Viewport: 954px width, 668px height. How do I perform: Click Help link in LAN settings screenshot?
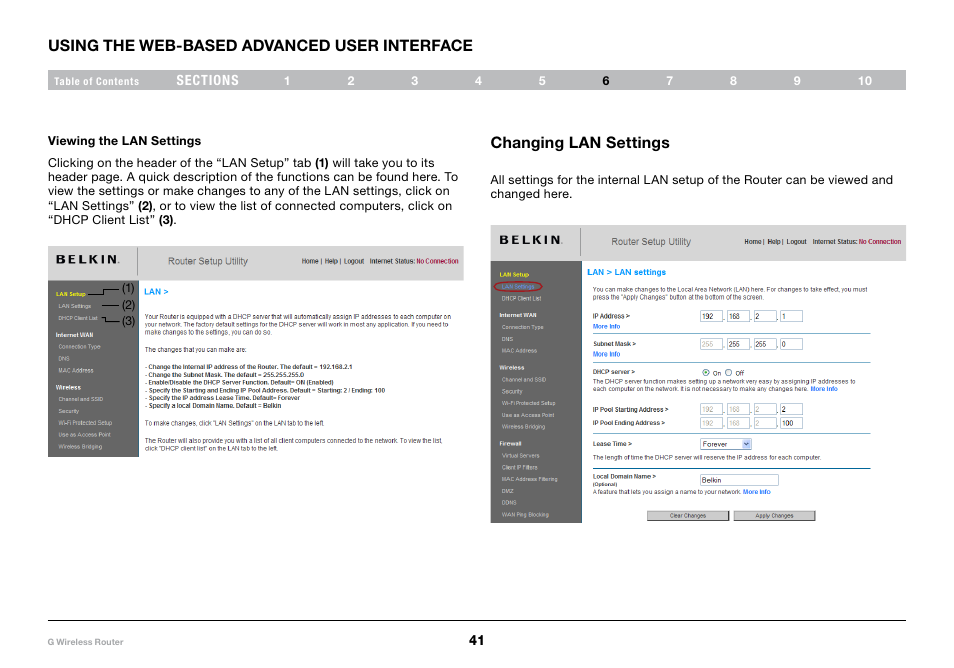tap(774, 242)
